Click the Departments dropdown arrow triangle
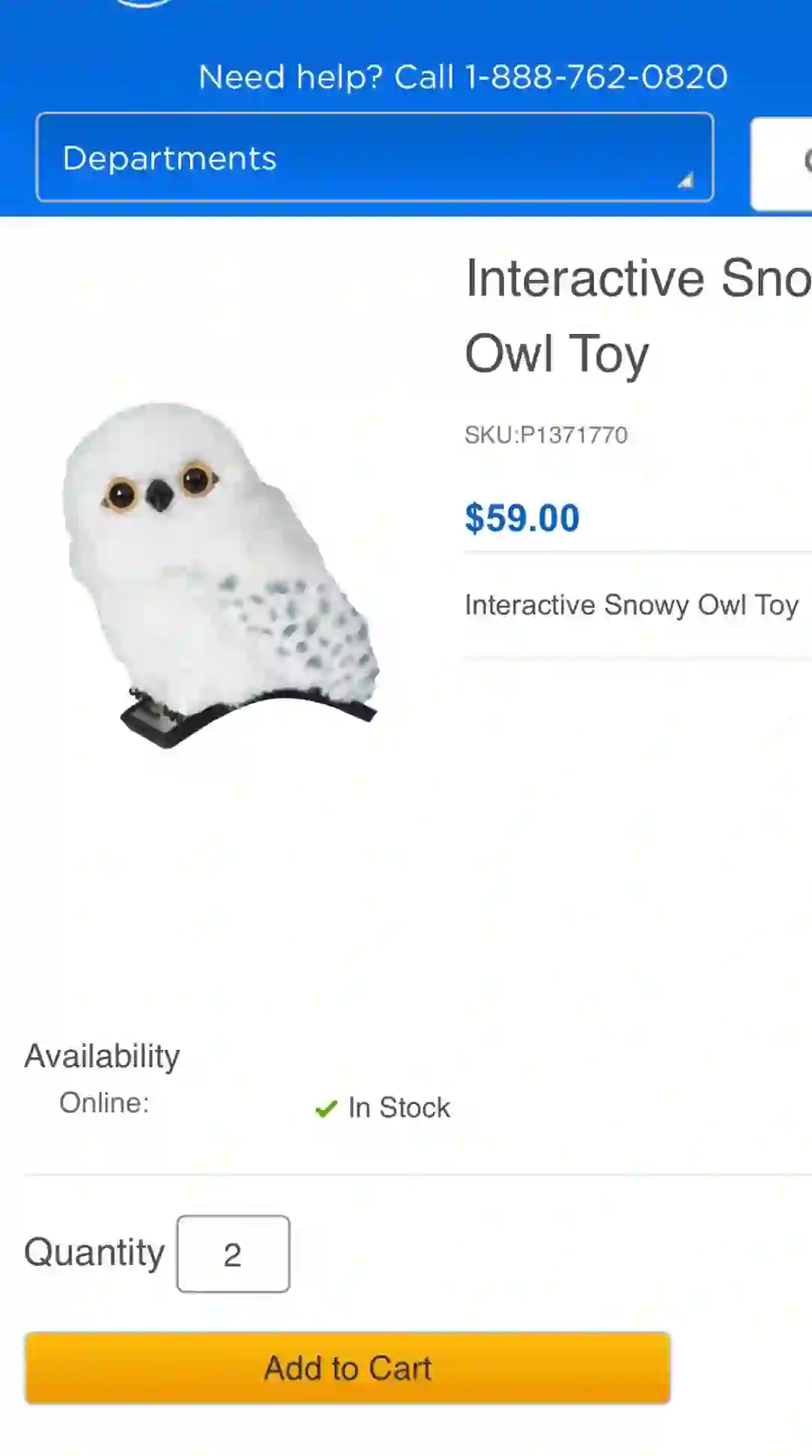This screenshot has width=812, height=1456. coord(685,180)
